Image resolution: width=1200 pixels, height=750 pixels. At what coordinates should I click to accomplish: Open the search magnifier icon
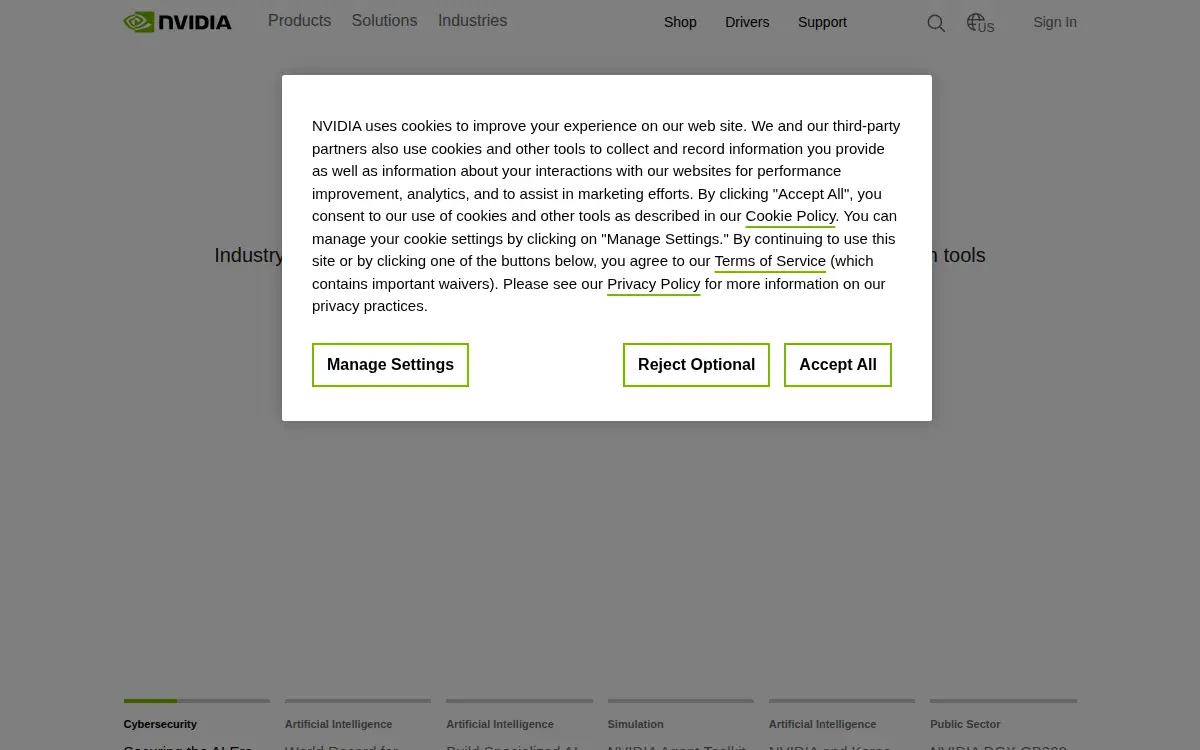pos(936,23)
